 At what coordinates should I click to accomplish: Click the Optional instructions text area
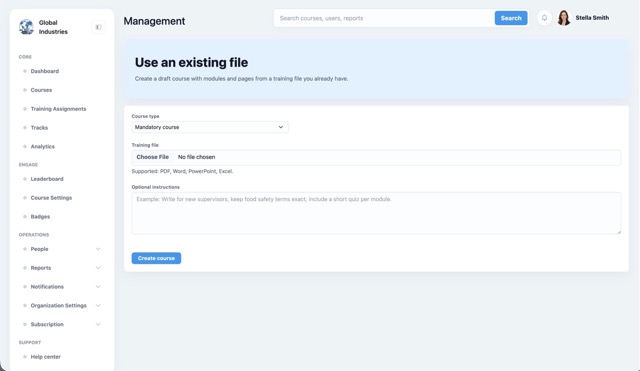[x=376, y=213]
